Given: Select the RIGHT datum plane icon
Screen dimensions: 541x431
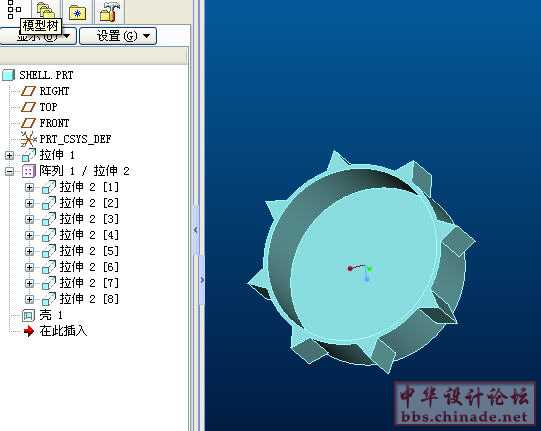Looking at the screenshot, I should click(x=28, y=91).
